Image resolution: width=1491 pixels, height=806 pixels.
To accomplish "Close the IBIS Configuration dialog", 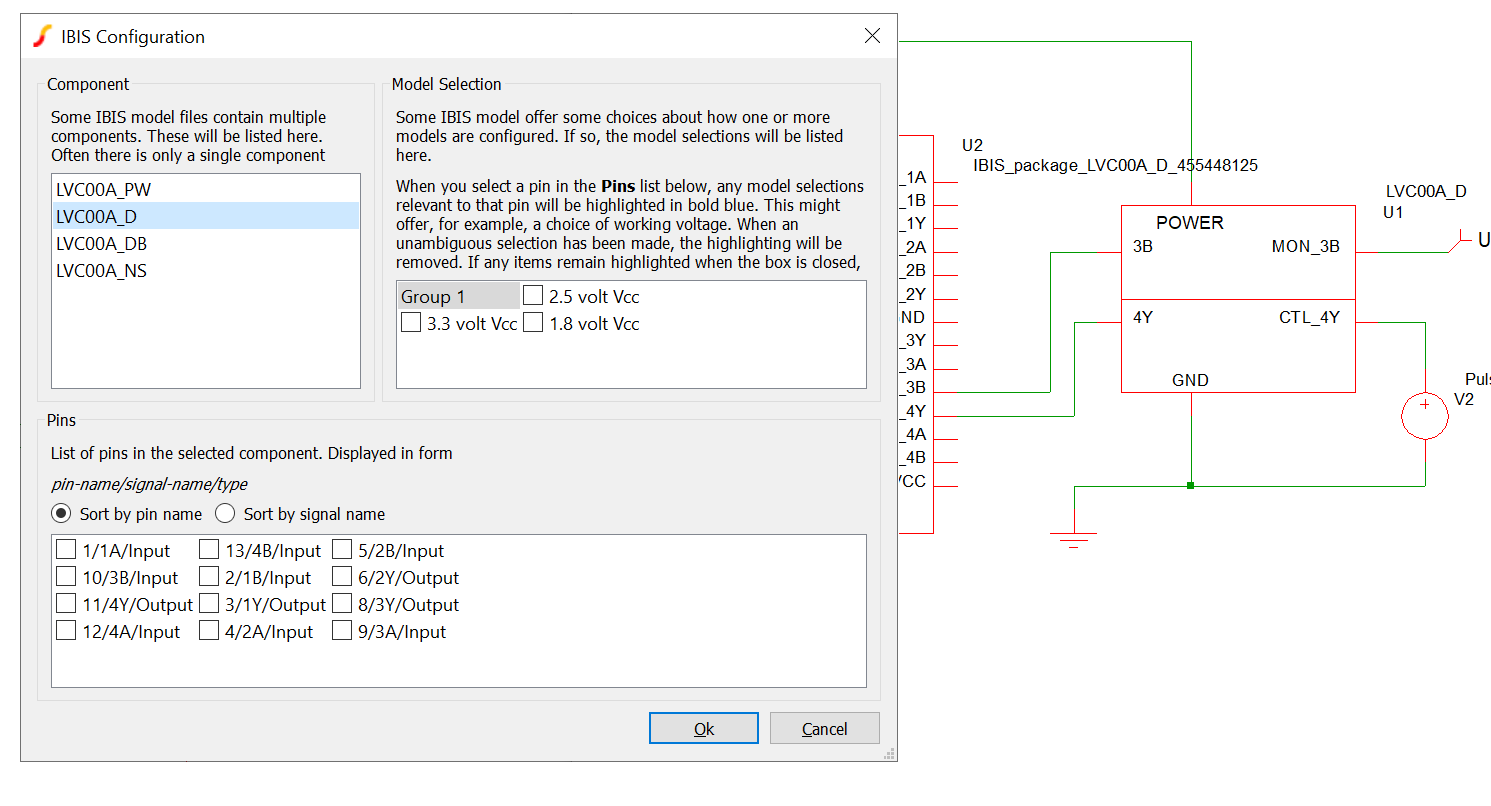I will point(872,36).
